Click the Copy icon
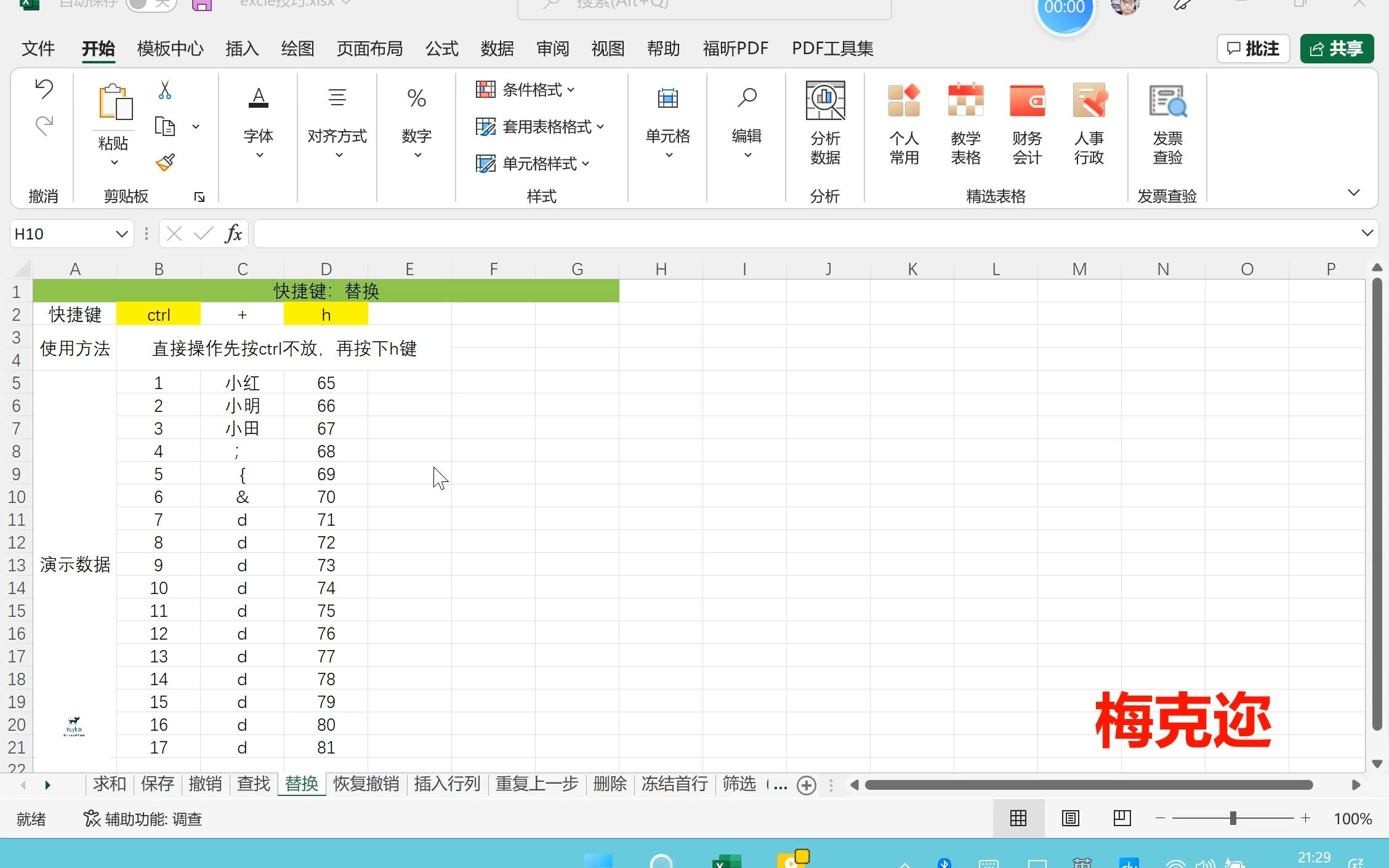The height and width of the screenshot is (868, 1389). pyautogui.click(x=164, y=126)
